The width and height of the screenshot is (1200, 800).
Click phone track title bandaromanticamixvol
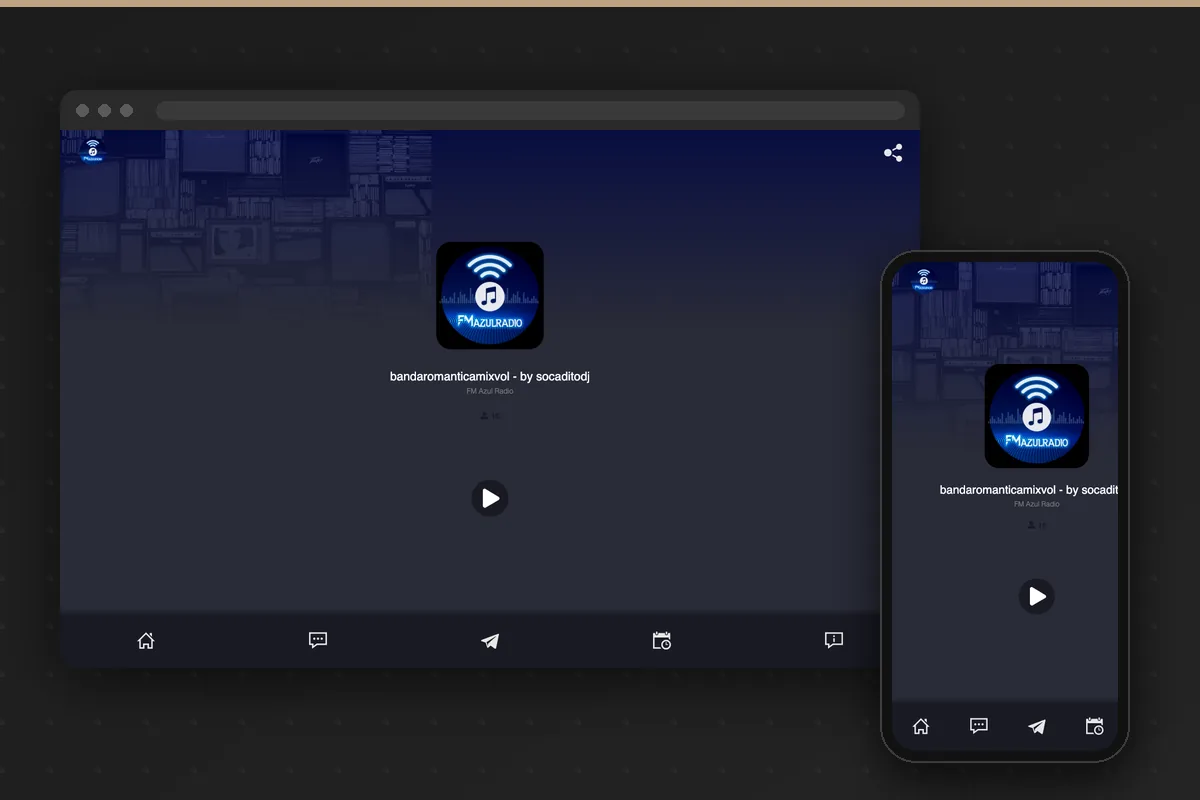1029,490
